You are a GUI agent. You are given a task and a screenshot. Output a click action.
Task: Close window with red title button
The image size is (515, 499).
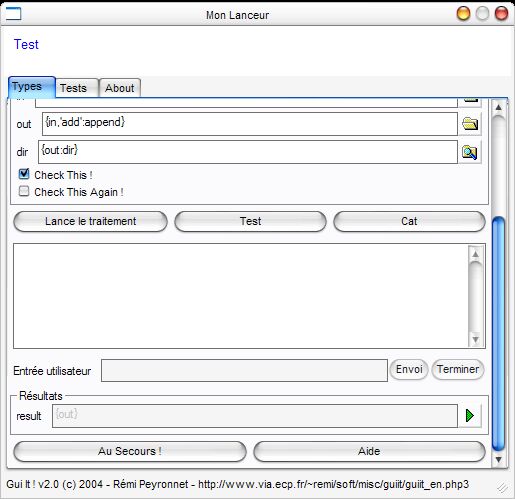pyautogui.click(x=501, y=14)
